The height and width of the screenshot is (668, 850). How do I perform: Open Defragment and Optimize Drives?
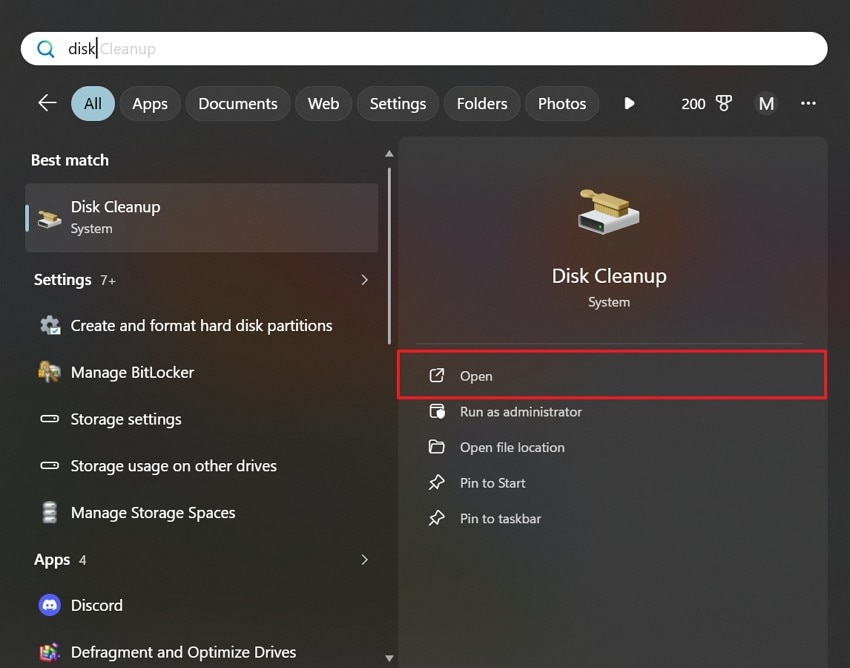(202, 652)
